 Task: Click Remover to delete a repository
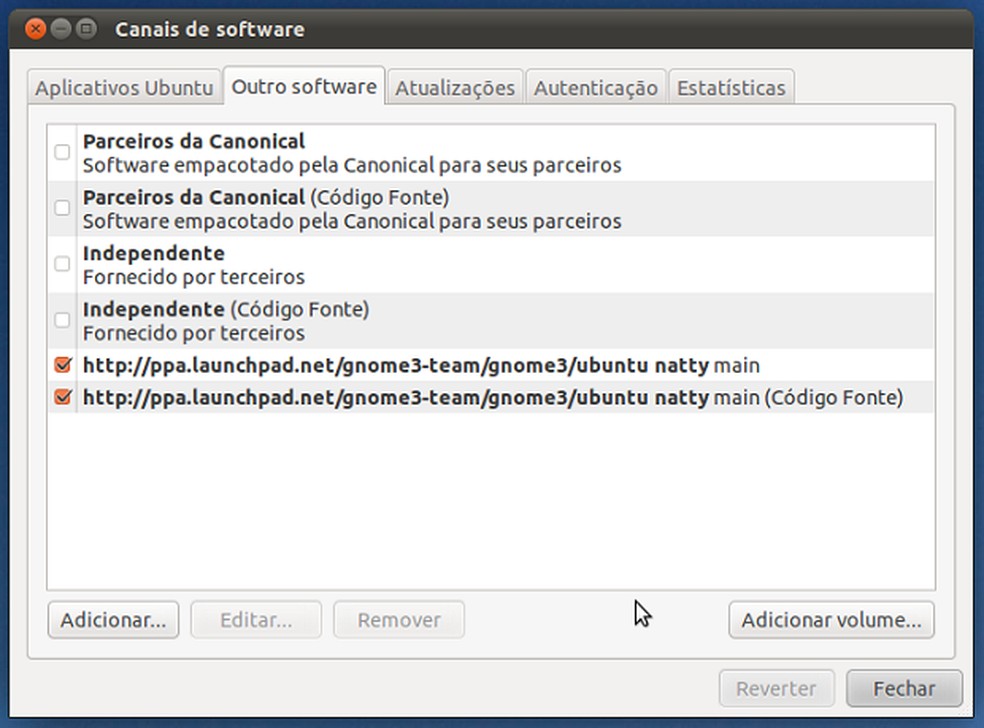coord(398,619)
